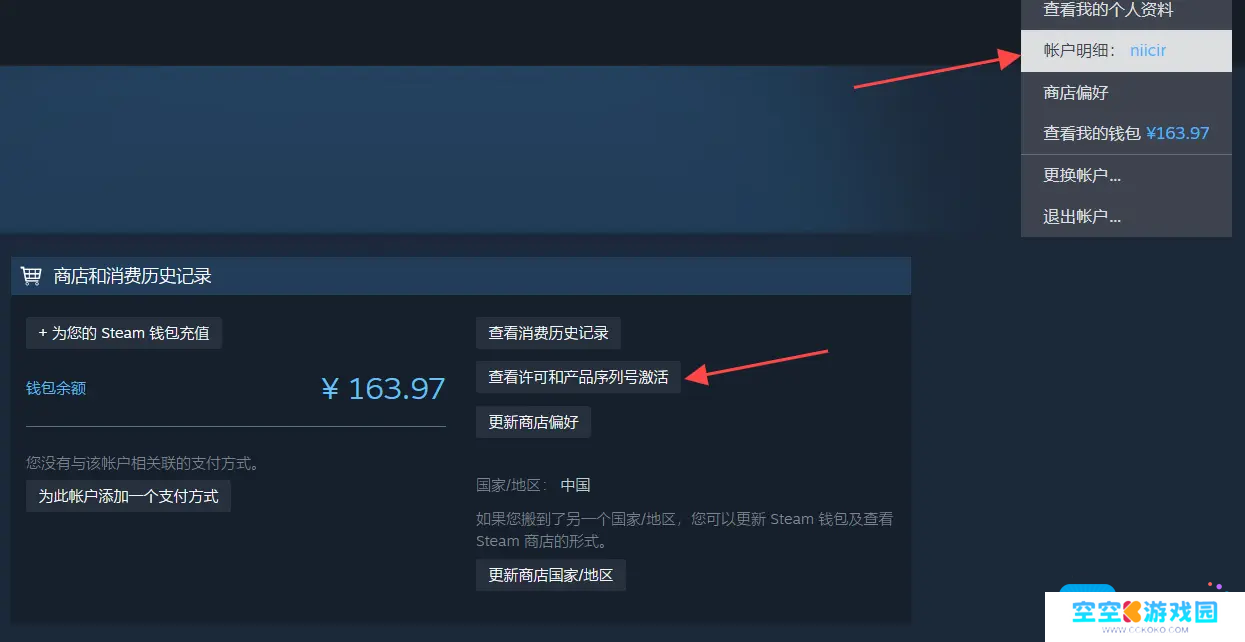
Task: Click the shopping cart icon in section header
Action: point(31,276)
